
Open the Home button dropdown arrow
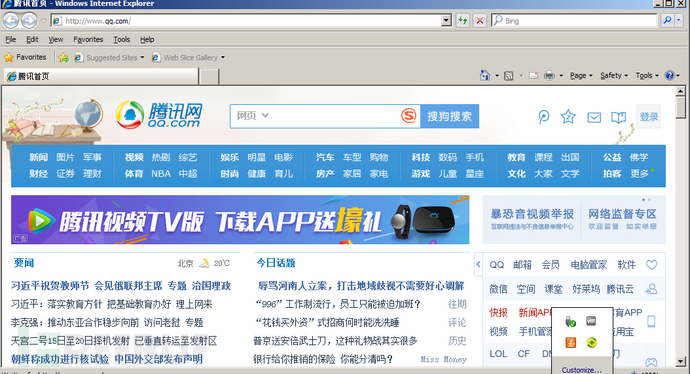pos(497,76)
